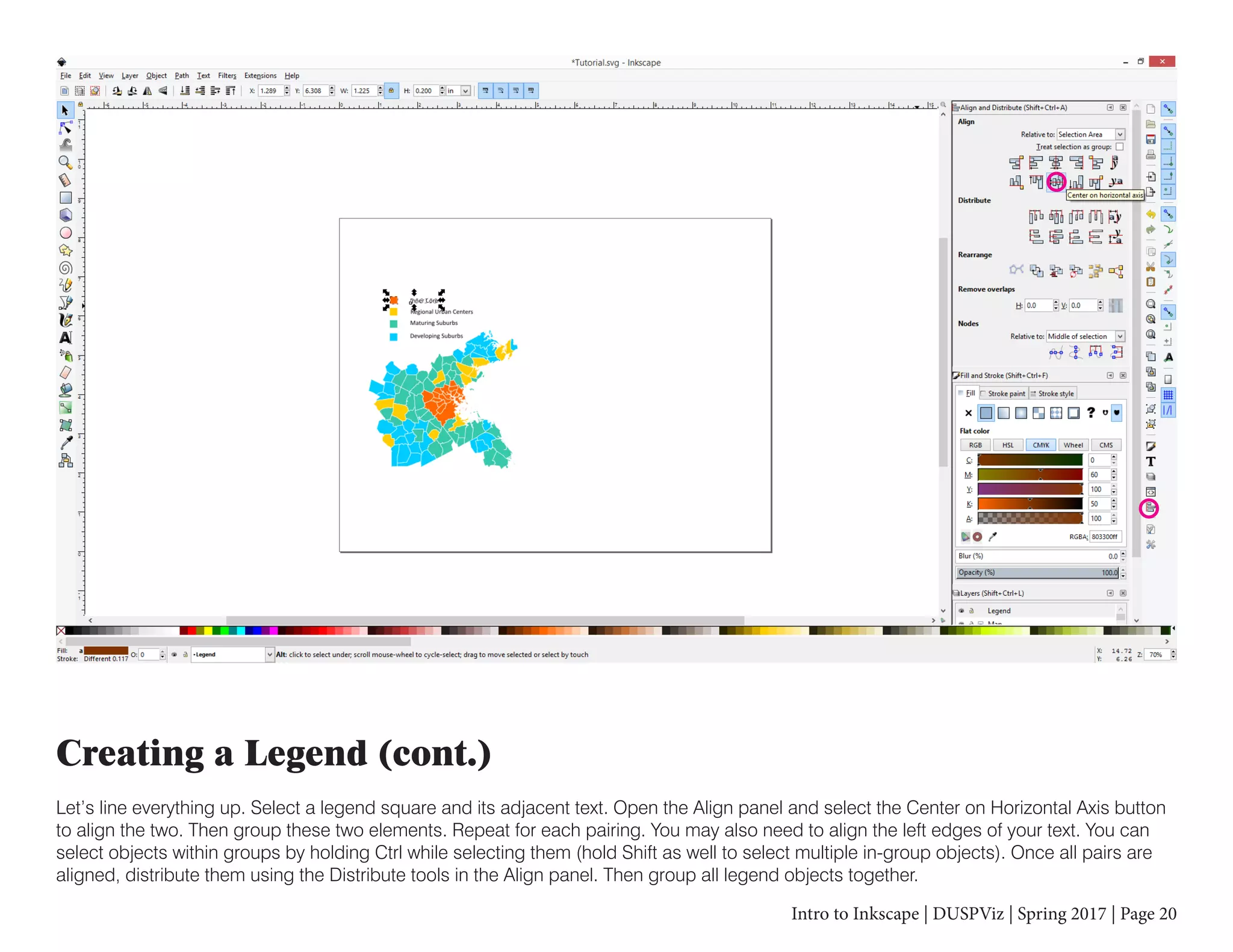Click Center on horizontal axis align button
This screenshot has width=1233, height=952.
pyautogui.click(x=1056, y=182)
